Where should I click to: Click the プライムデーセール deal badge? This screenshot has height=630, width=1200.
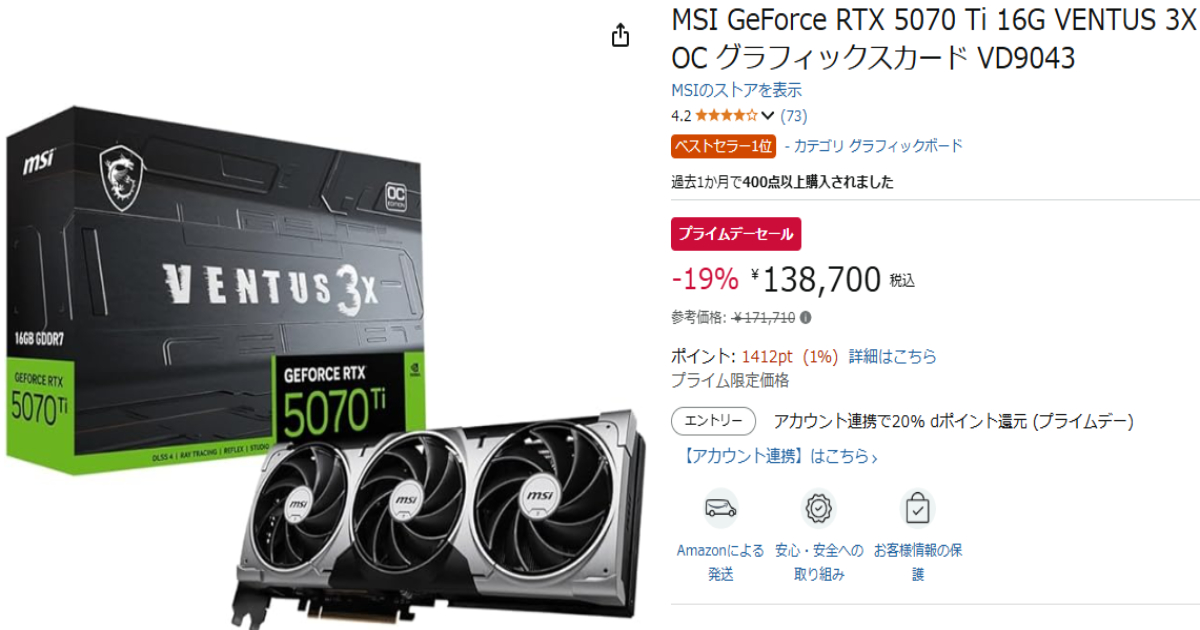(736, 234)
